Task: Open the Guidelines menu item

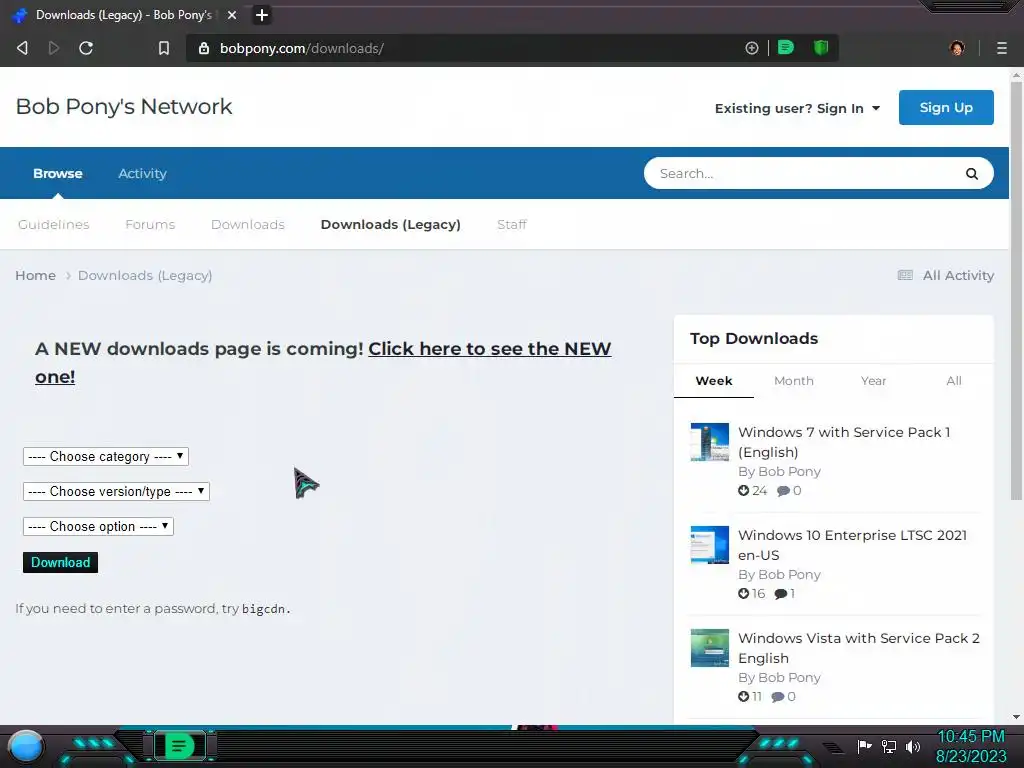Action: point(54,225)
